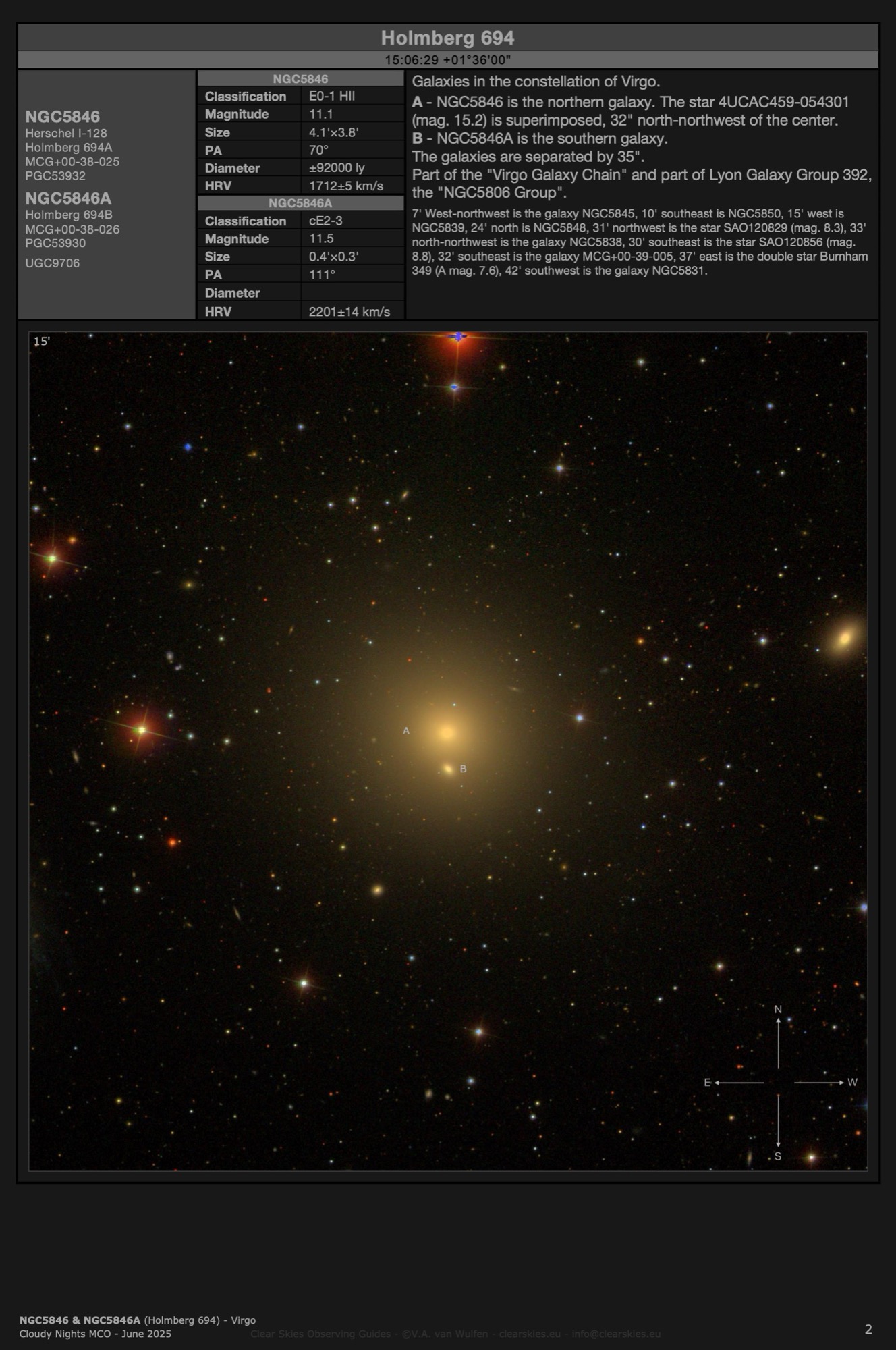Click the N compass direction label

point(778,1010)
